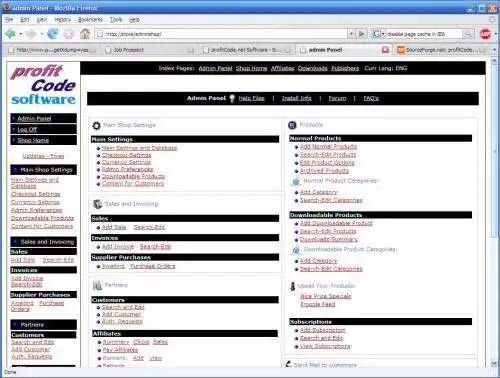Open the FAQ's link
Viewport: 500px width, 378px height.
(371, 98)
